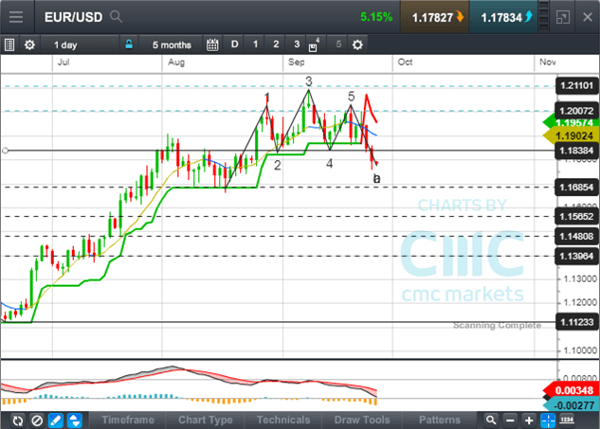Pop out the chart window

pos(563,17)
